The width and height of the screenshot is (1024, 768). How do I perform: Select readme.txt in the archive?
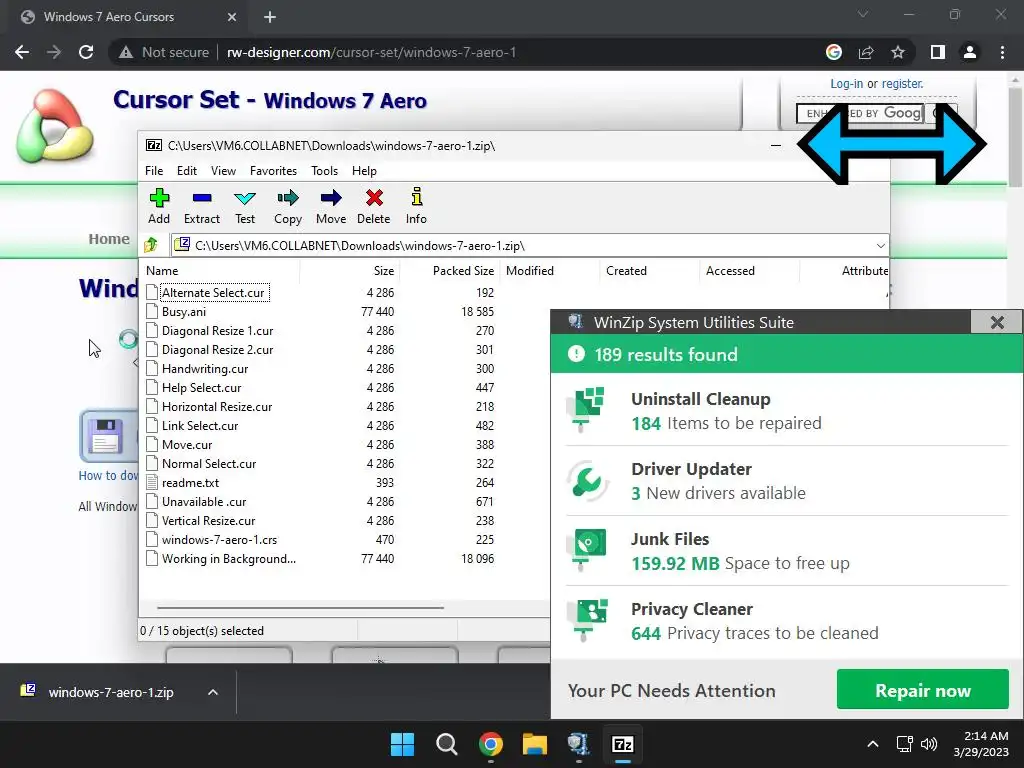[x=191, y=483]
